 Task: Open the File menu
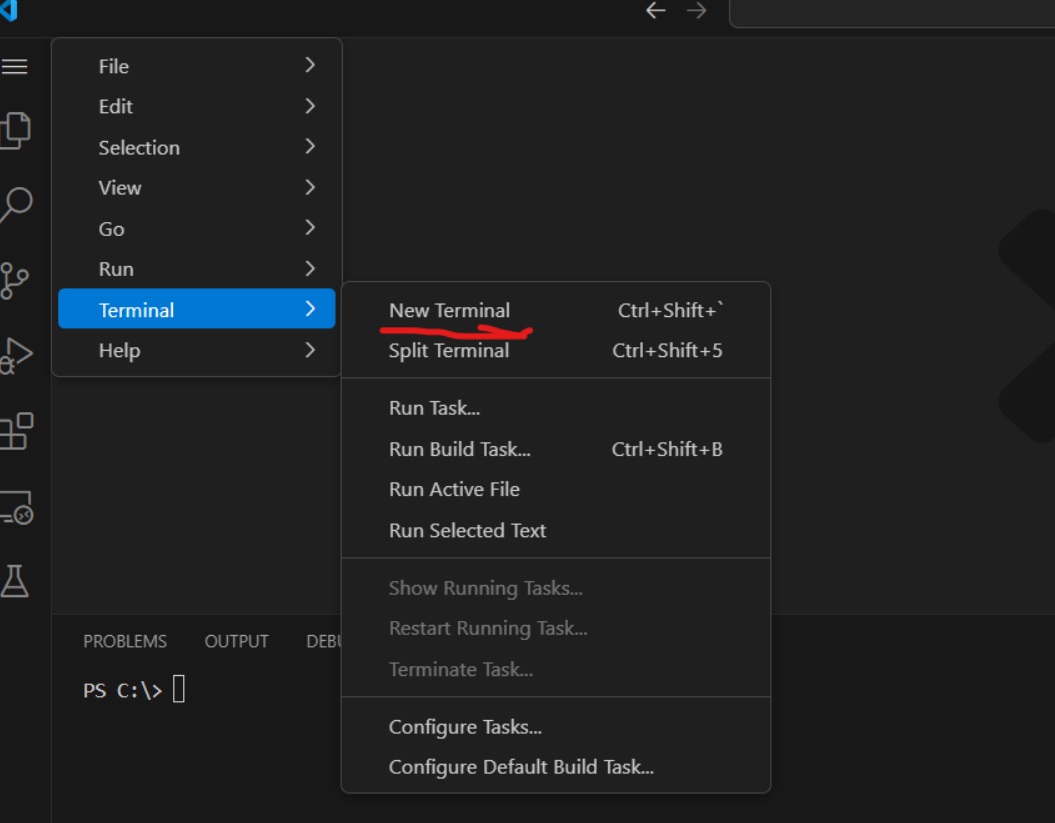pos(196,66)
